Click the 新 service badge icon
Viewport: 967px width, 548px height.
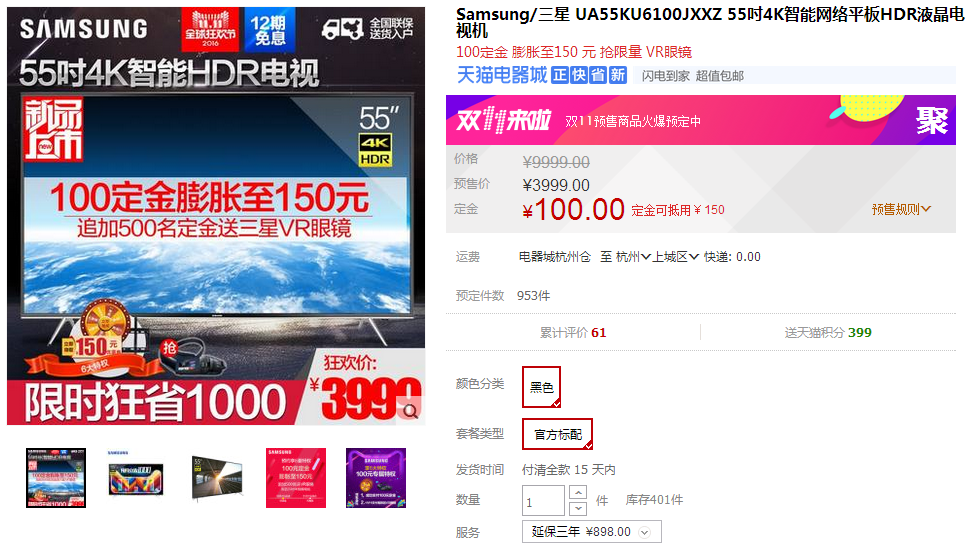click(618, 75)
